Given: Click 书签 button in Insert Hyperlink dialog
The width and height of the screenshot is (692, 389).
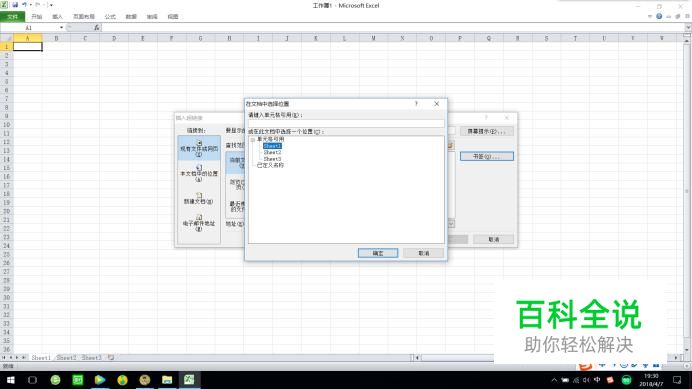Looking at the screenshot, I should (x=486, y=156).
